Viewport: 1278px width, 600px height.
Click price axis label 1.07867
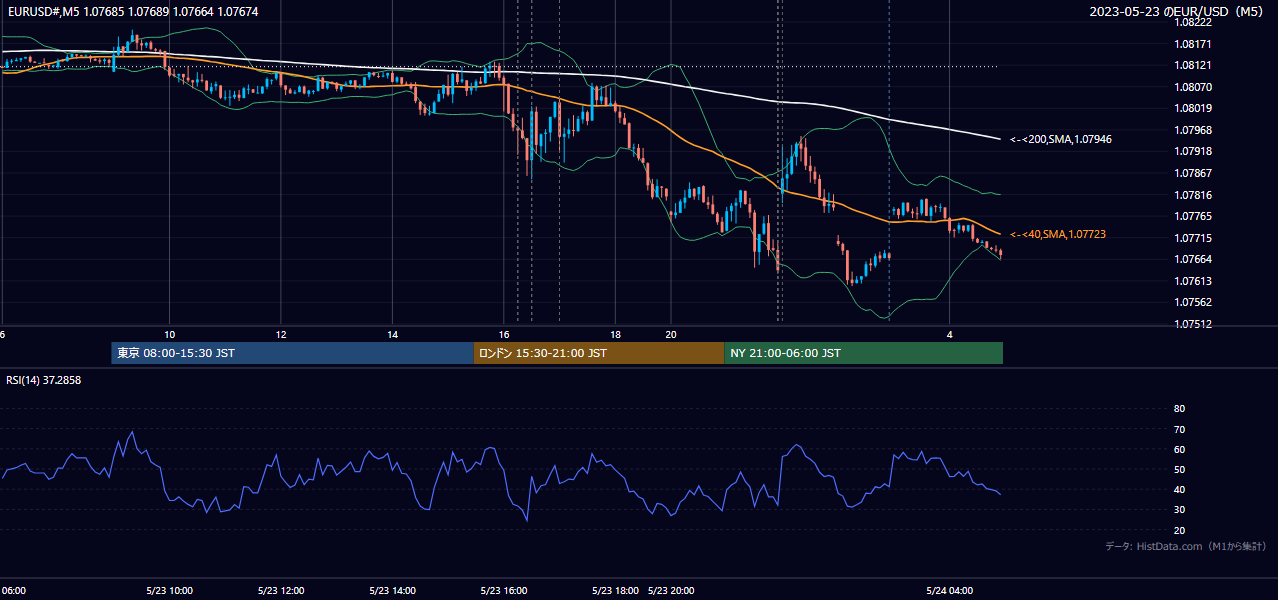coord(1192,173)
